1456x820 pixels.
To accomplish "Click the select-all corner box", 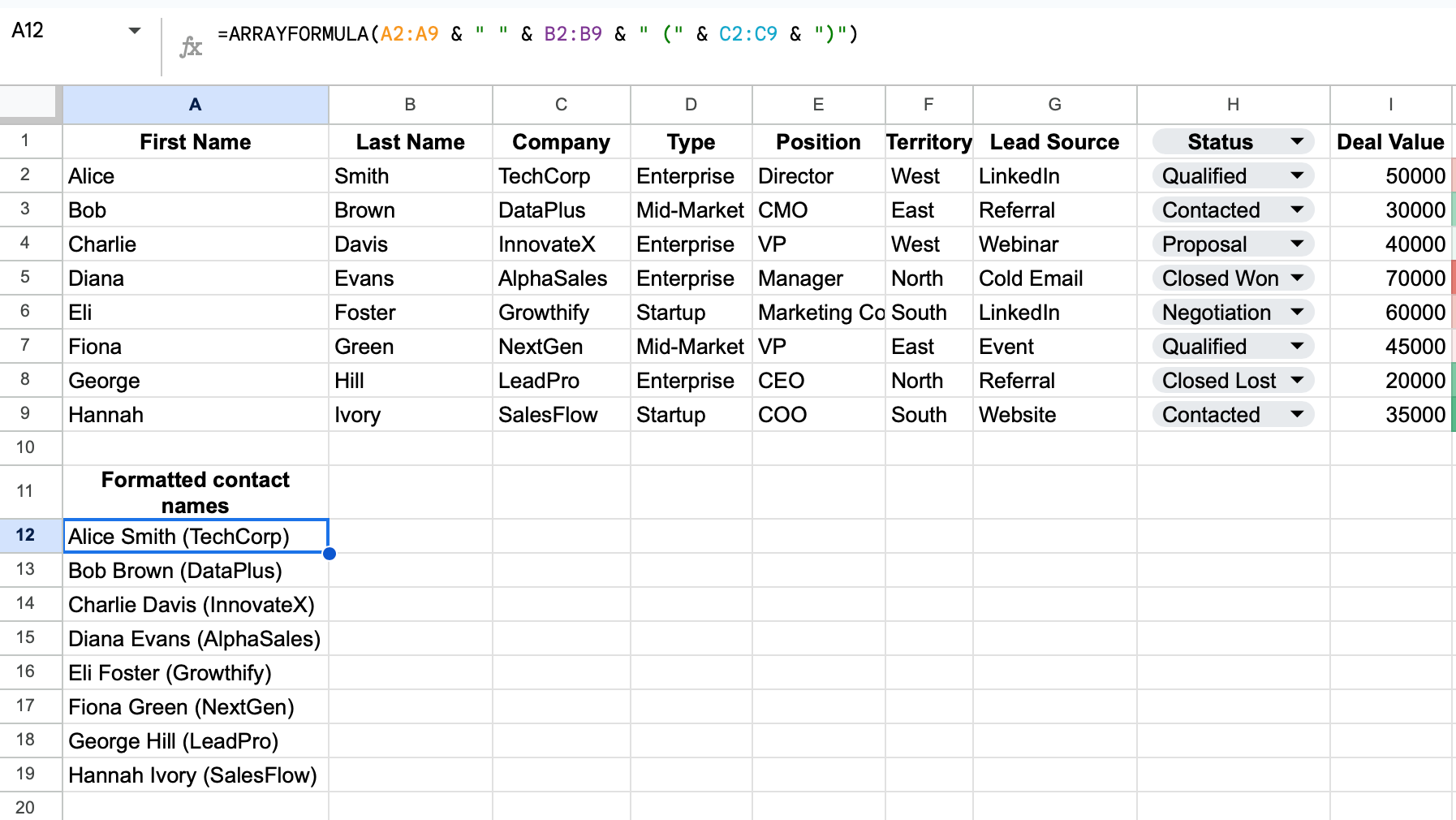I will [x=29, y=104].
